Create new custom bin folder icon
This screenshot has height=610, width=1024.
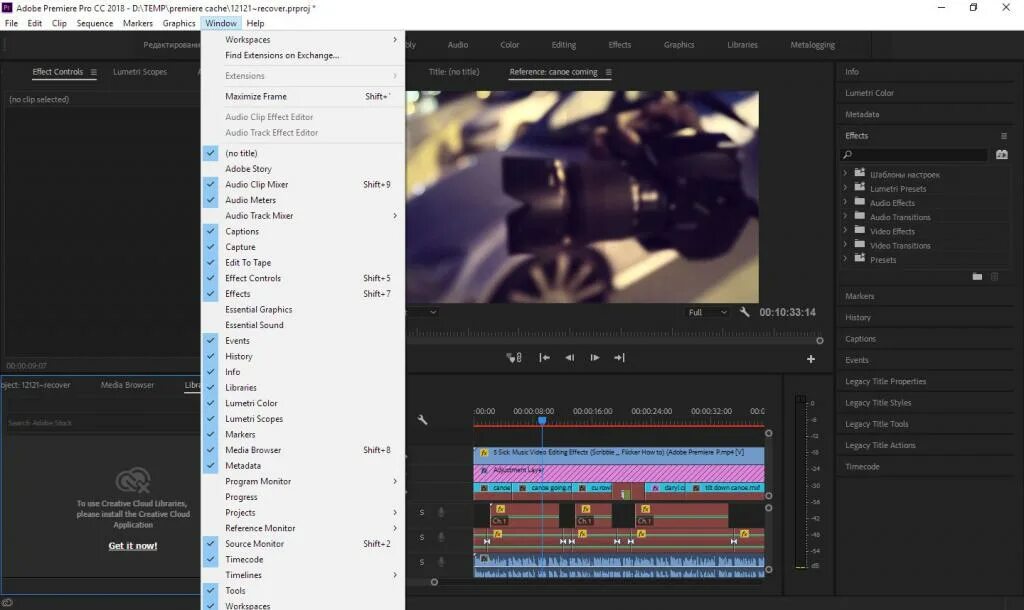[x=977, y=277]
